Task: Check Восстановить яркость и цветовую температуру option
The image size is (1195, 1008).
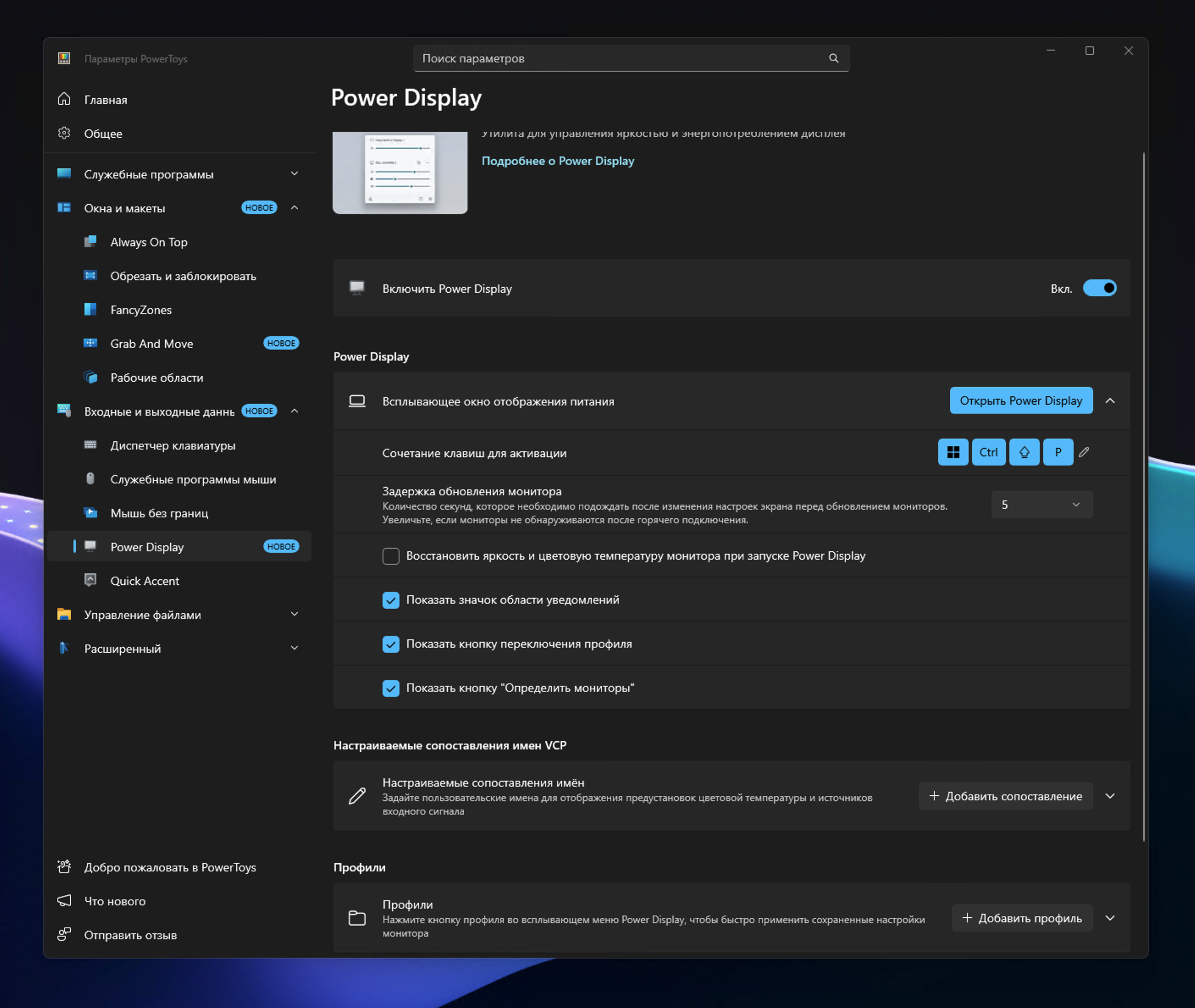Action: (391, 556)
